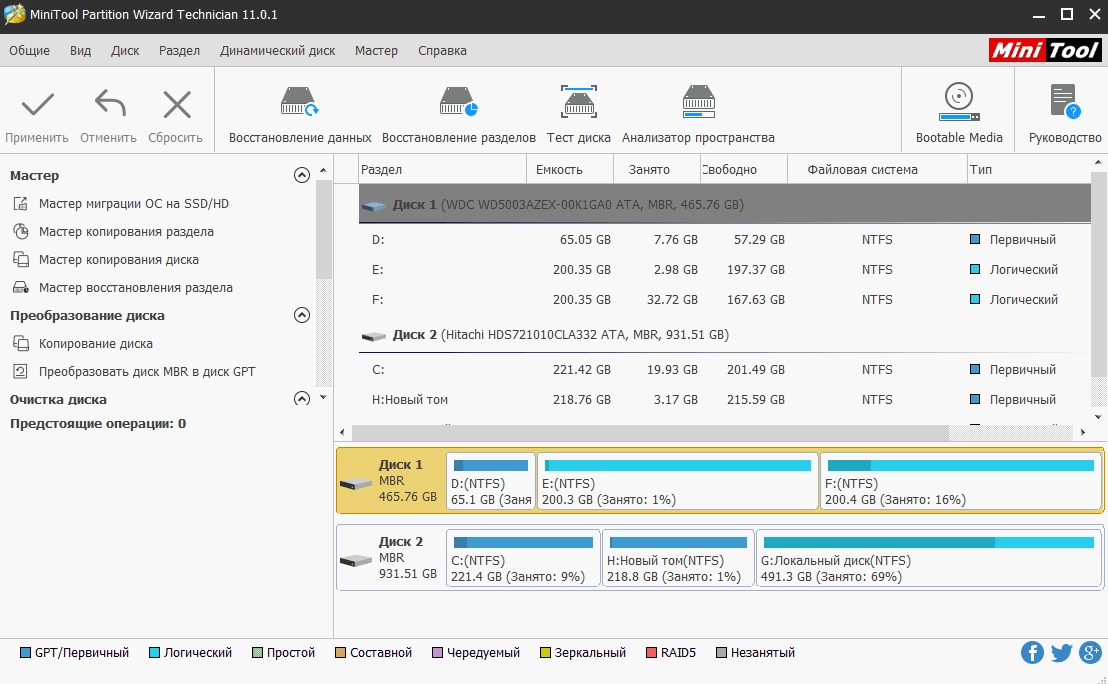Select G:Локальный диск partition block in map
This screenshot has height=684, width=1108.
[929, 558]
